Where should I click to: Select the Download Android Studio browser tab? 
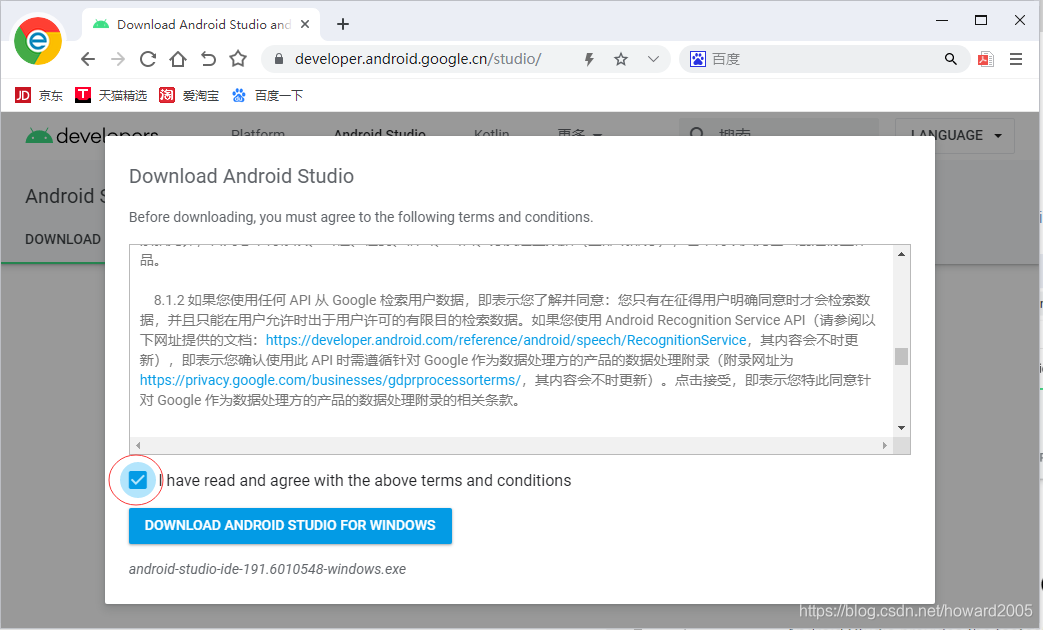pyautogui.click(x=202, y=25)
